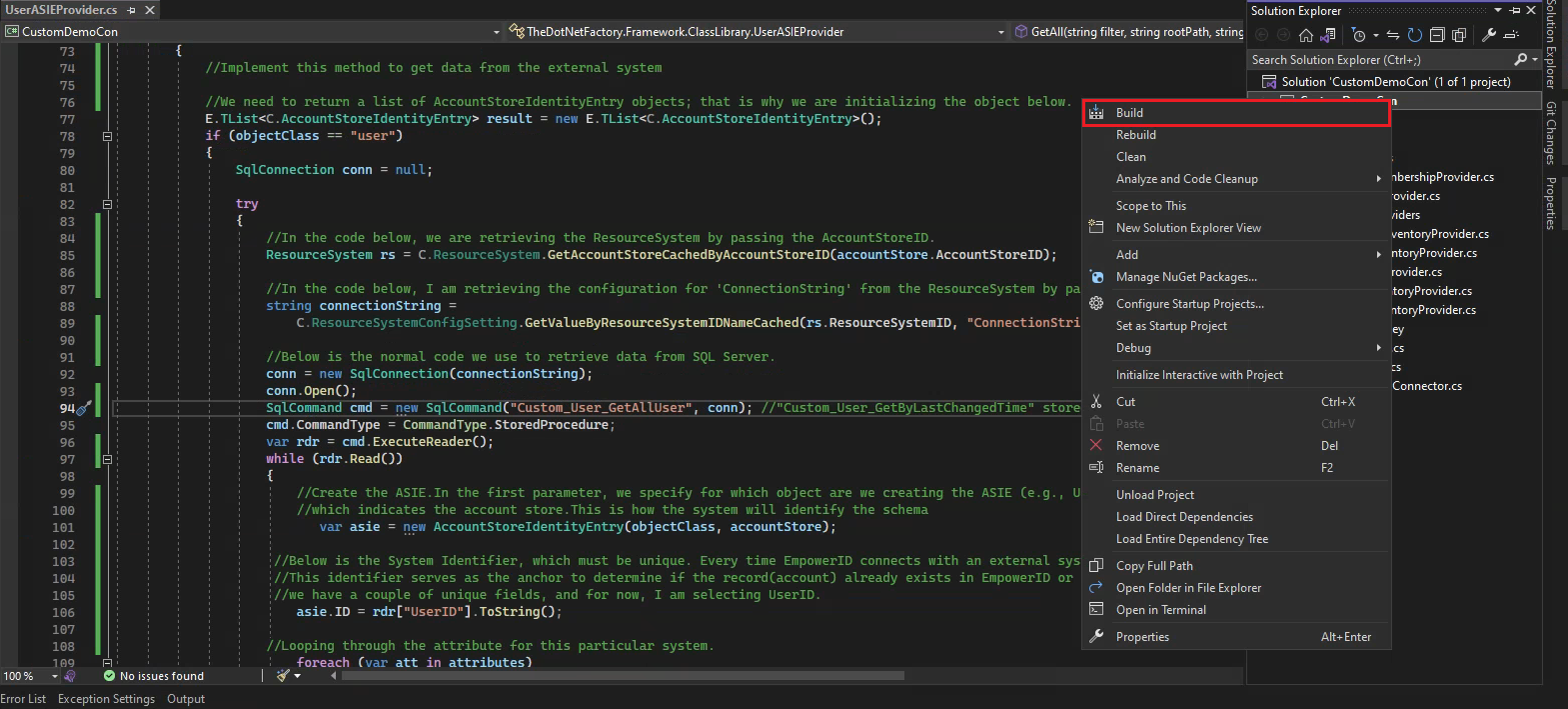The height and width of the screenshot is (709, 1568).
Task: Open the Exception Settings tab
Action: (x=106, y=699)
